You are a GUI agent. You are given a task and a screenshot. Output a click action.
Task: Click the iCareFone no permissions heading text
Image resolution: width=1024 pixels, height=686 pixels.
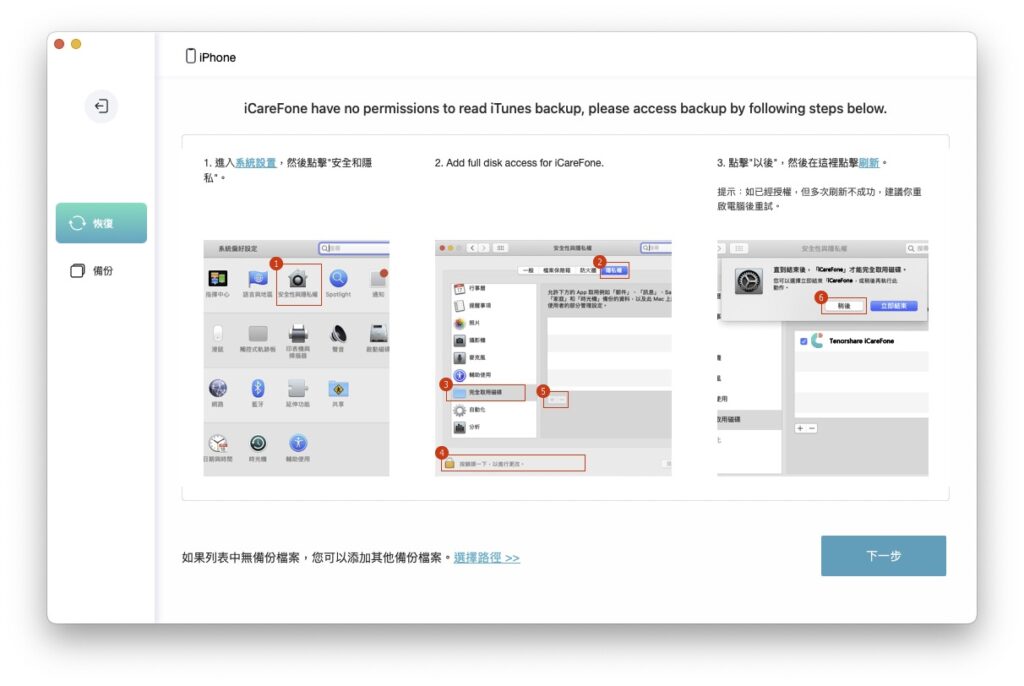[565, 108]
